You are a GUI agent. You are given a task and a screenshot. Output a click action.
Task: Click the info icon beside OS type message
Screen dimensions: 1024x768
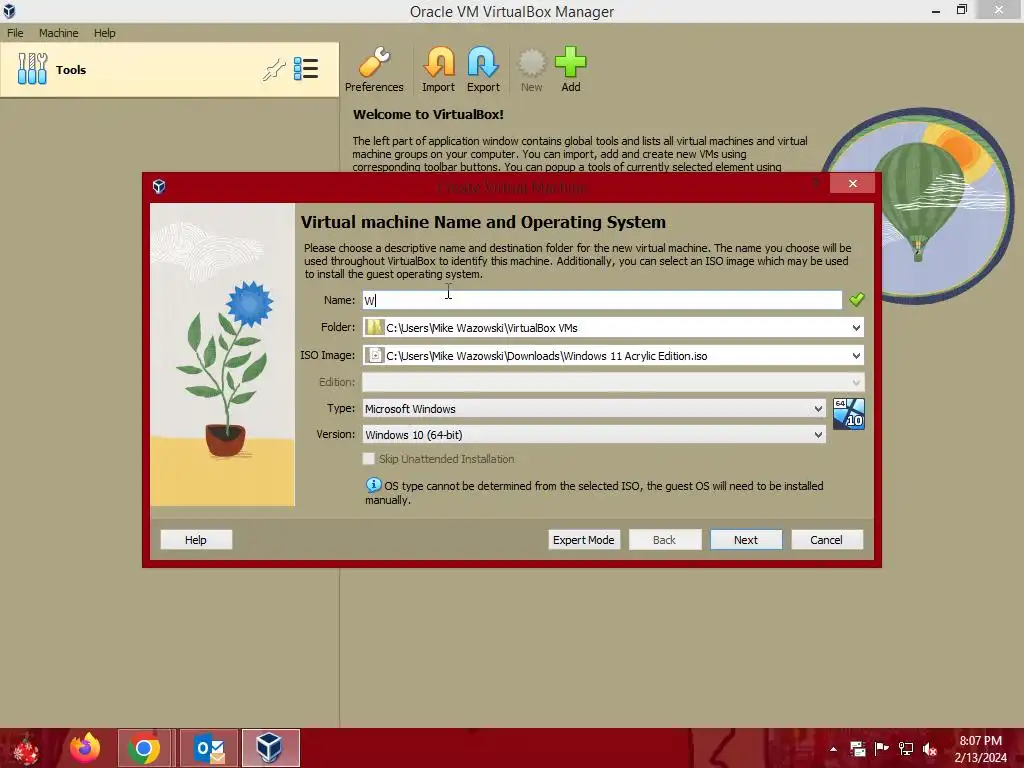pos(373,485)
